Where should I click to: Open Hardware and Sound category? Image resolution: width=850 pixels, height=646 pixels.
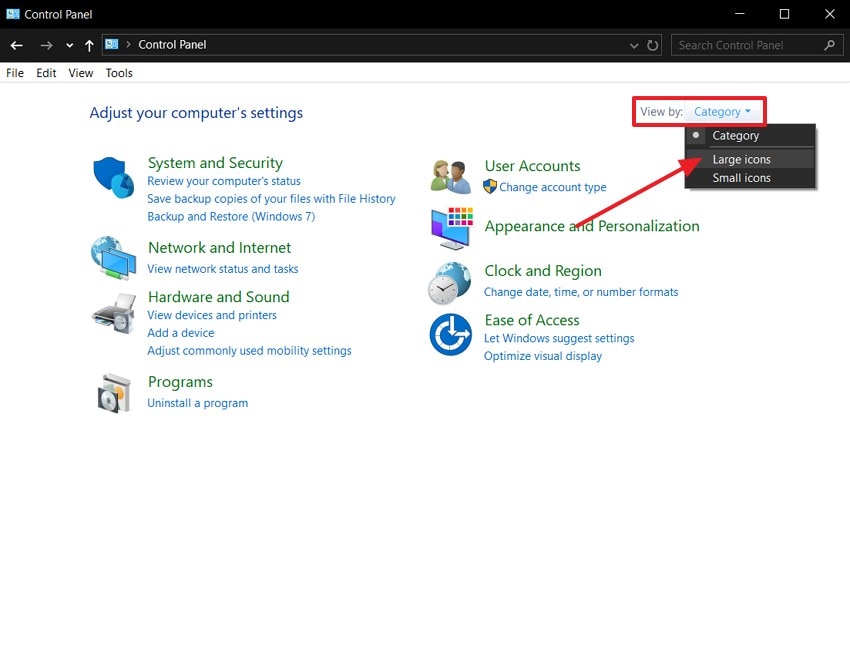coord(218,297)
